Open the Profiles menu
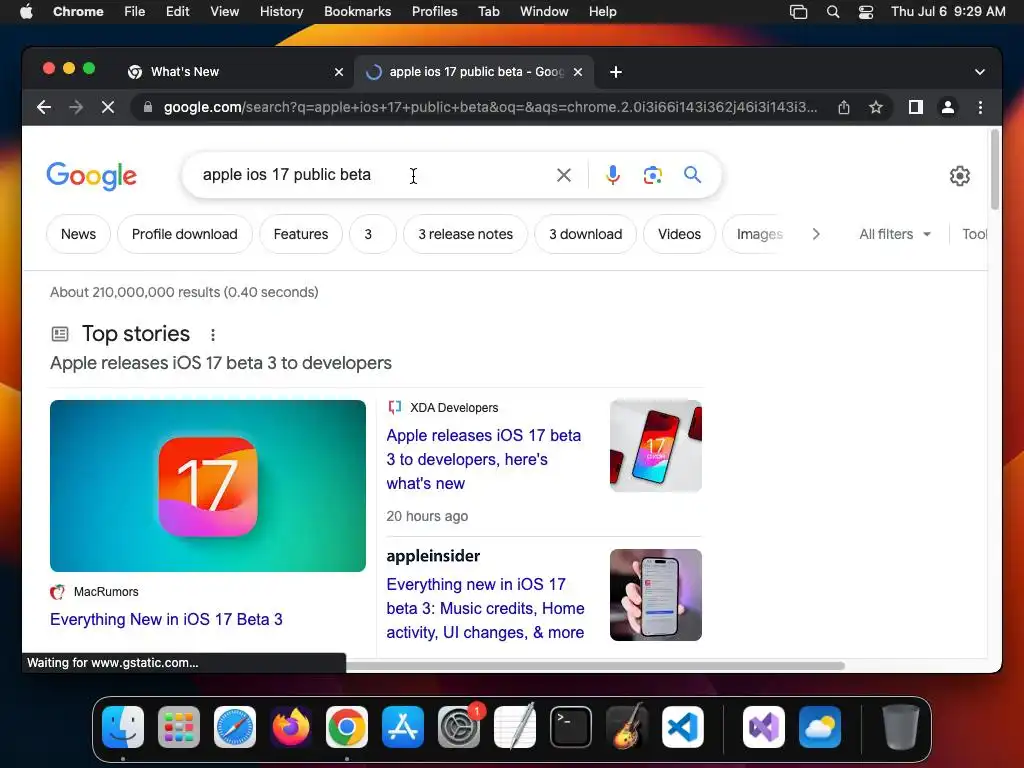Viewport: 1024px width, 768px height. point(434,12)
